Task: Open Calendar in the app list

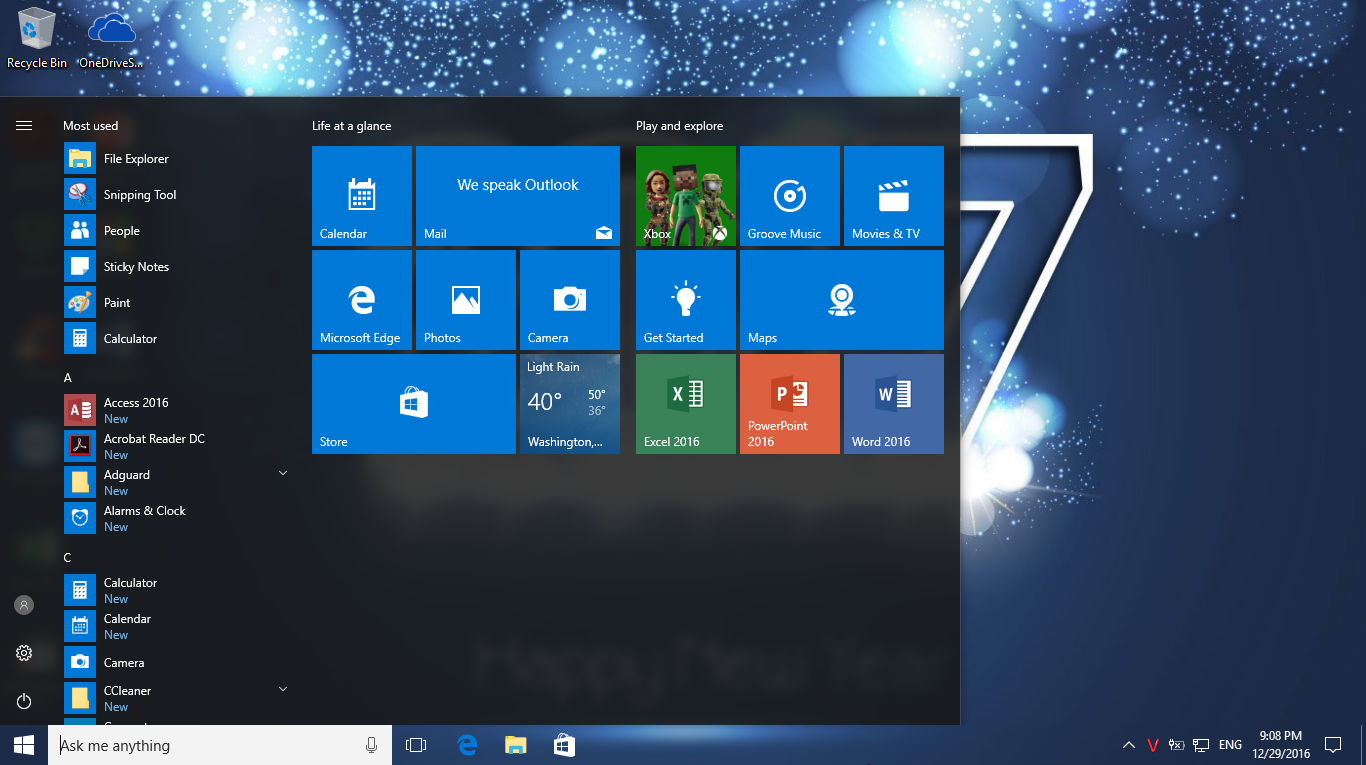Action: coord(176,627)
